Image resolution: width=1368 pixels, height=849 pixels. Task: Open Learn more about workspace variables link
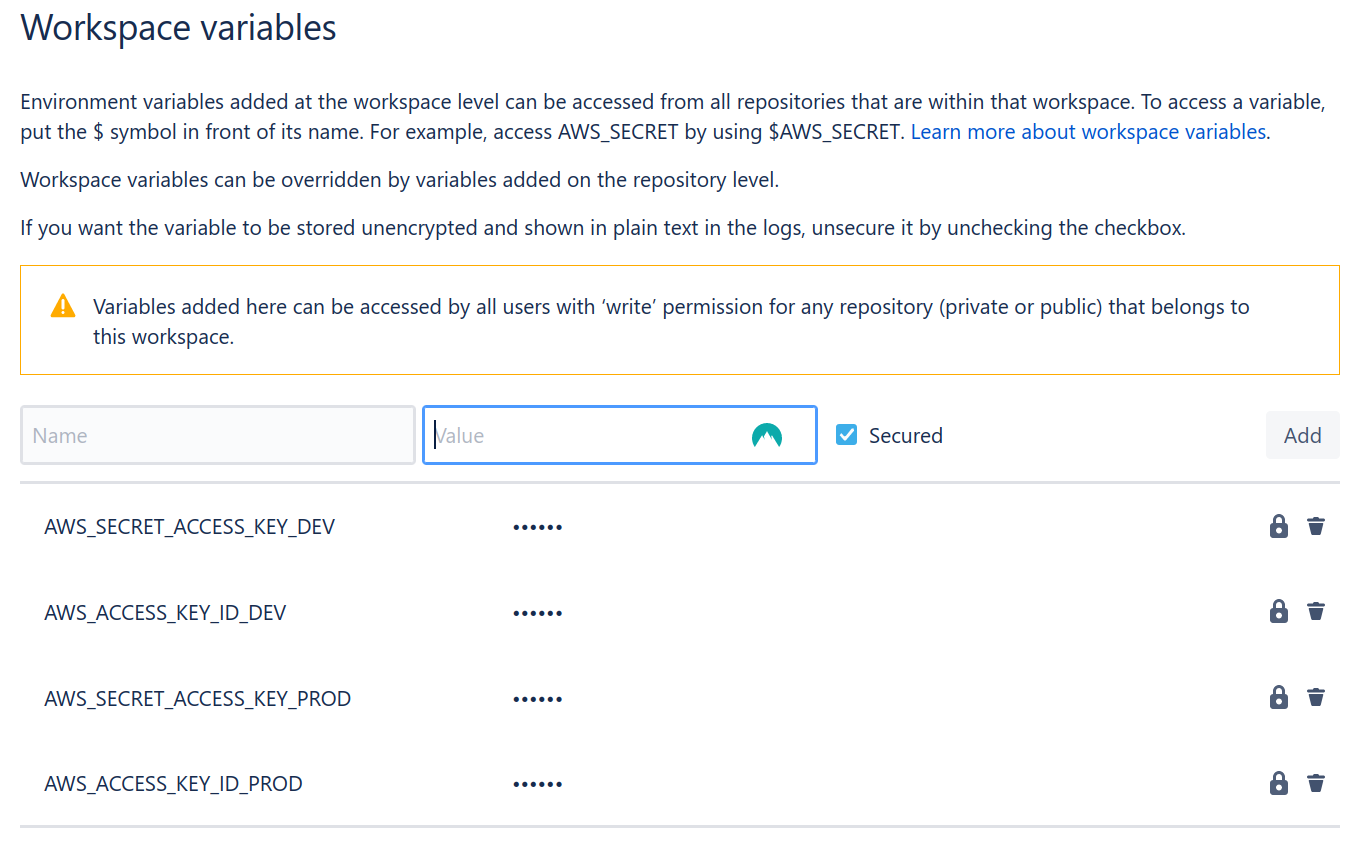coord(1088,132)
